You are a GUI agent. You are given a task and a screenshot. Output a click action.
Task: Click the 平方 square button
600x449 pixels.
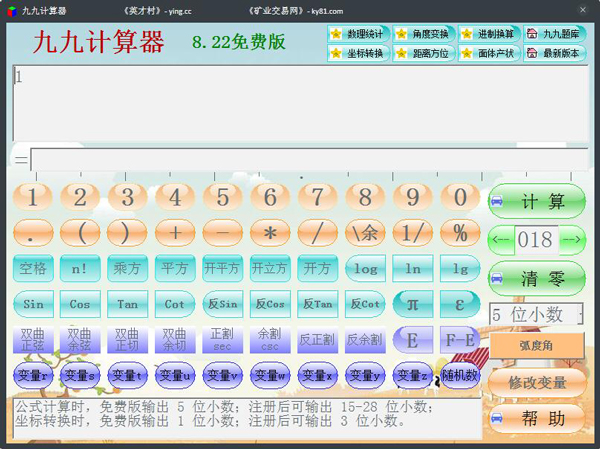(175, 268)
